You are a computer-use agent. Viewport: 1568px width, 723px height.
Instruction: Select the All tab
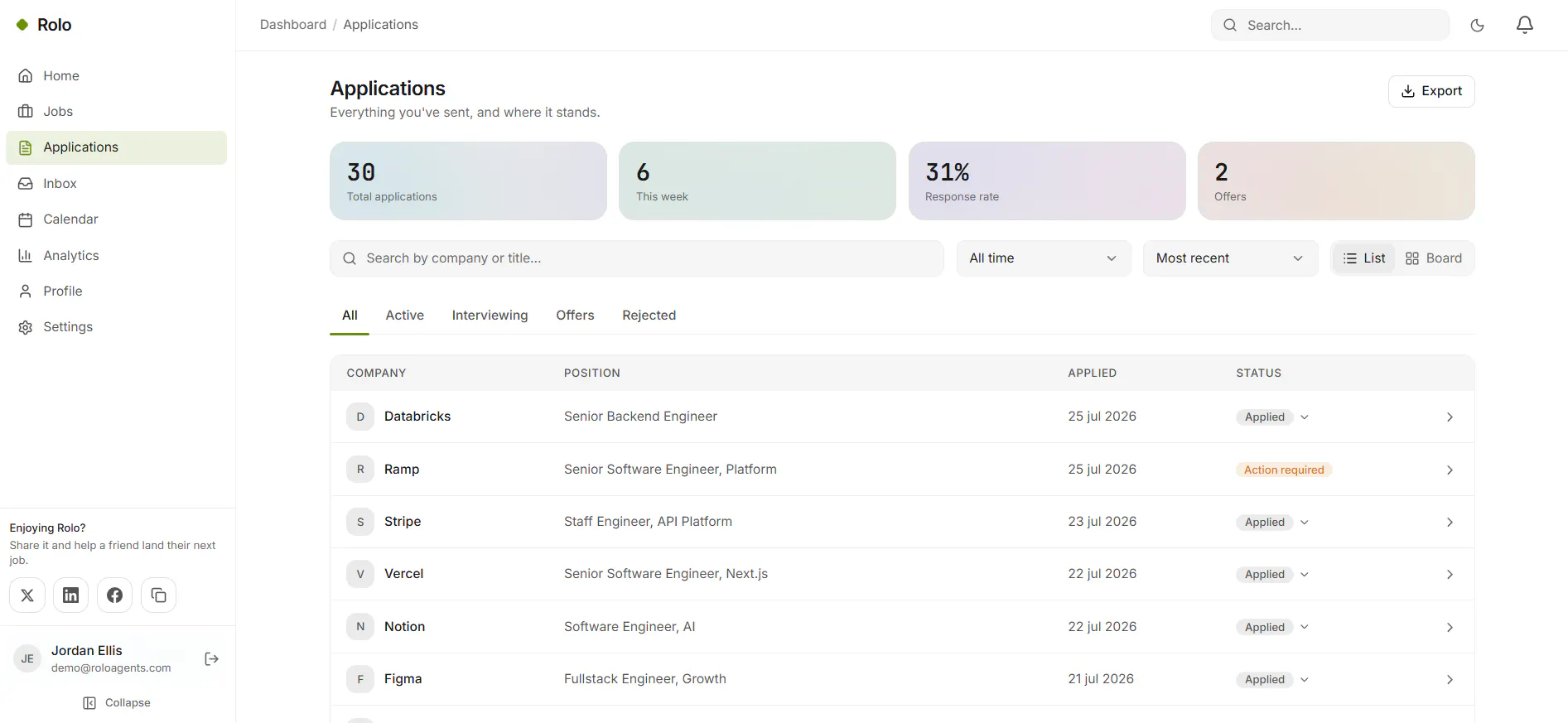350,316
